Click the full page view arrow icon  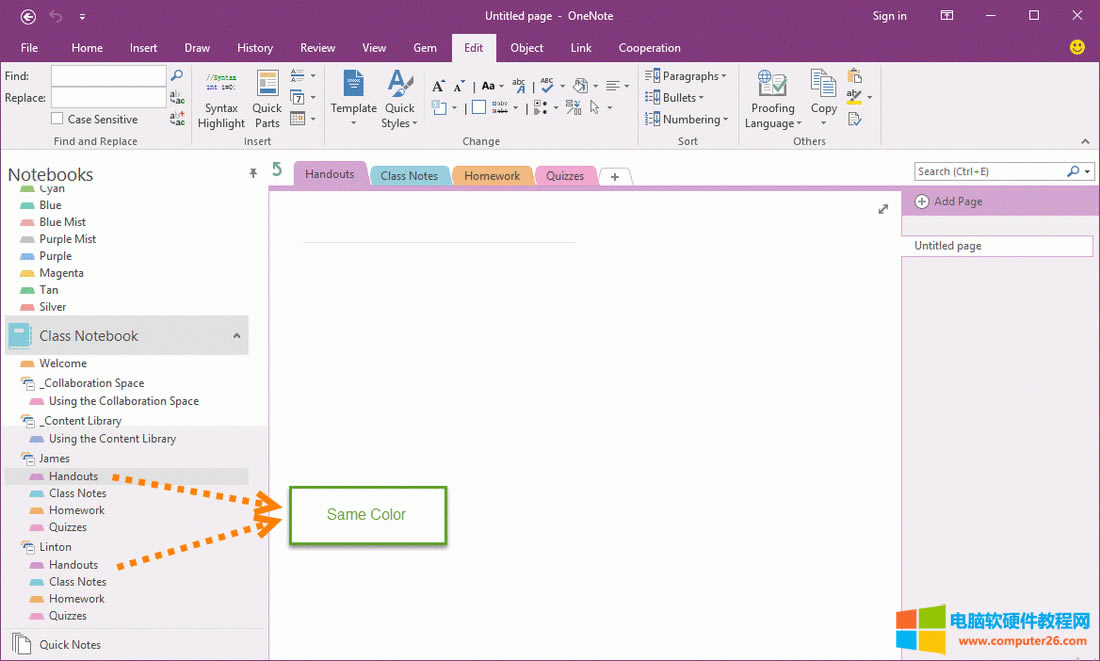point(883,209)
